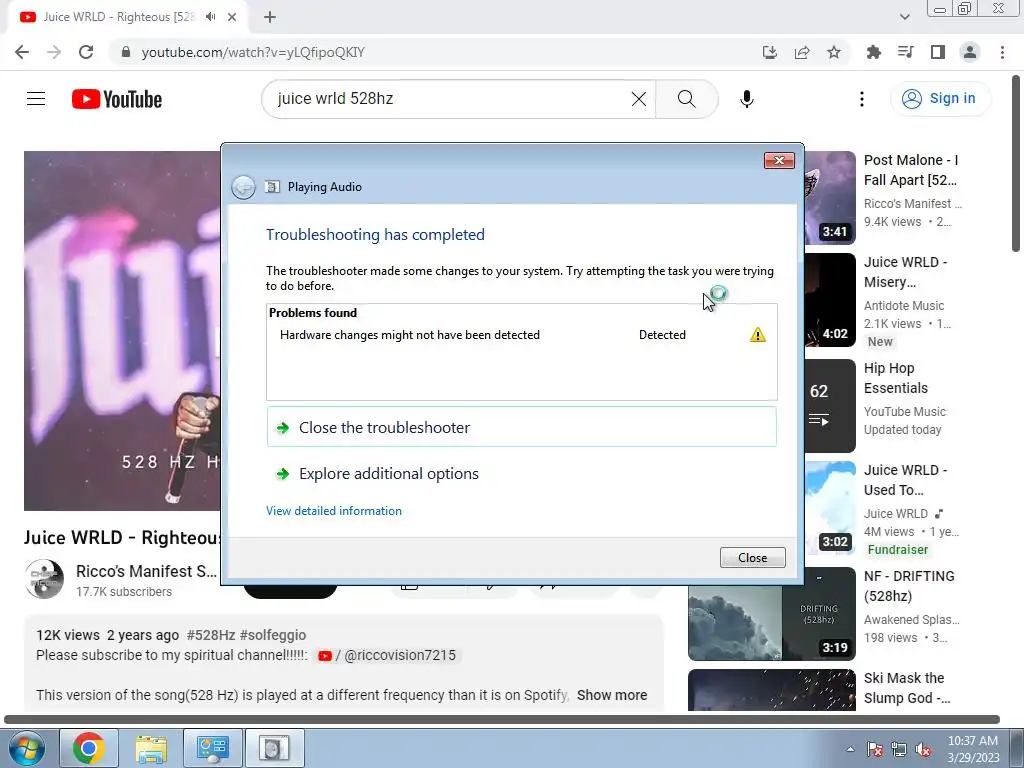Open the tab search dropdown arrow
The image size is (1024, 768).
pyautogui.click(x=904, y=17)
